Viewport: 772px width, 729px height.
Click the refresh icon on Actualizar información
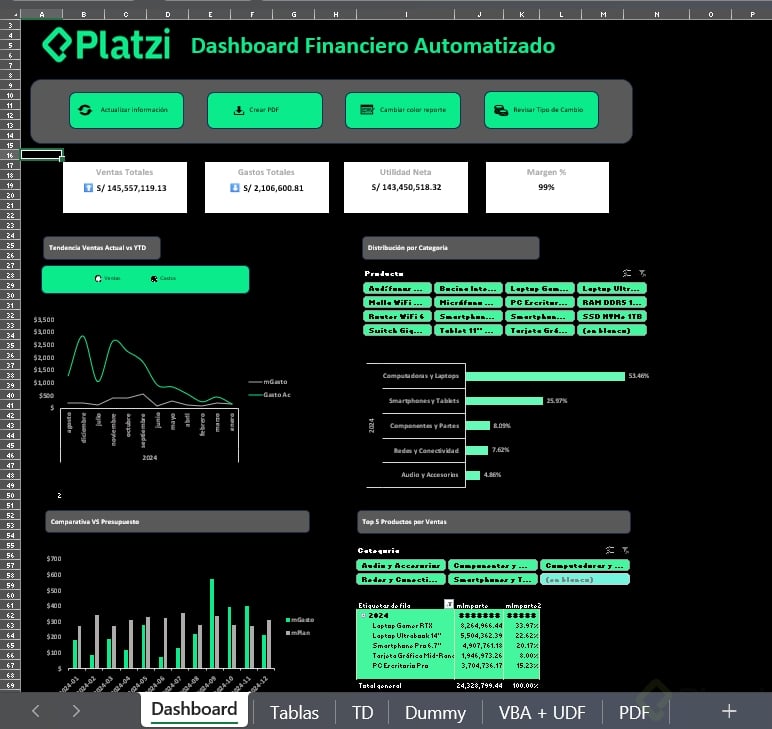(x=85, y=110)
